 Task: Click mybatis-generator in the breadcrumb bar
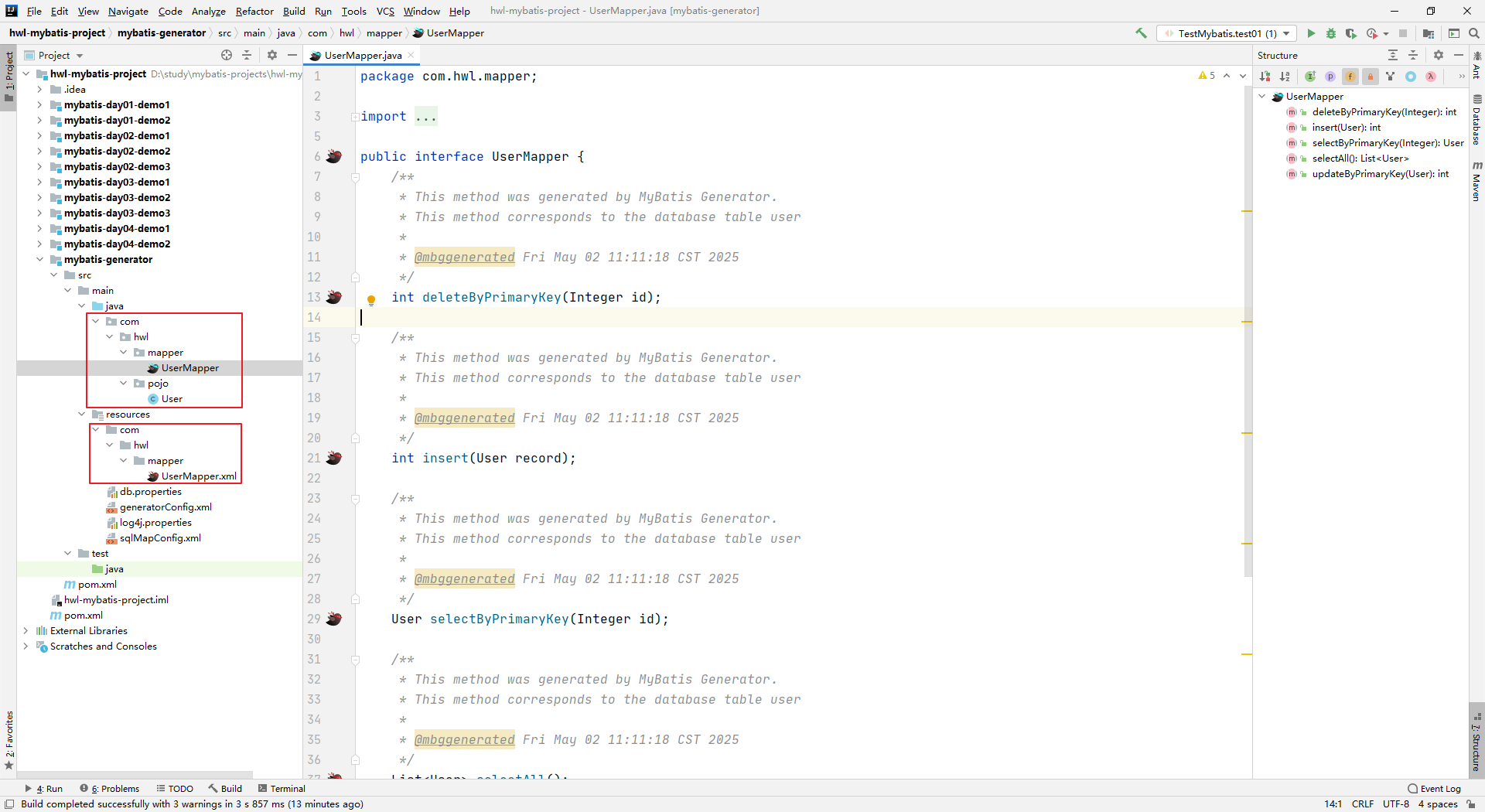pyautogui.click(x=162, y=32)
